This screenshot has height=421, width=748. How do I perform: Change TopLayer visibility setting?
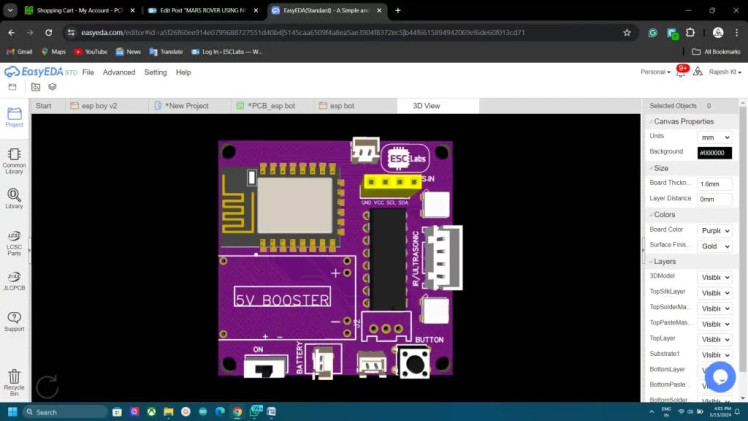(x=714, y=339)
